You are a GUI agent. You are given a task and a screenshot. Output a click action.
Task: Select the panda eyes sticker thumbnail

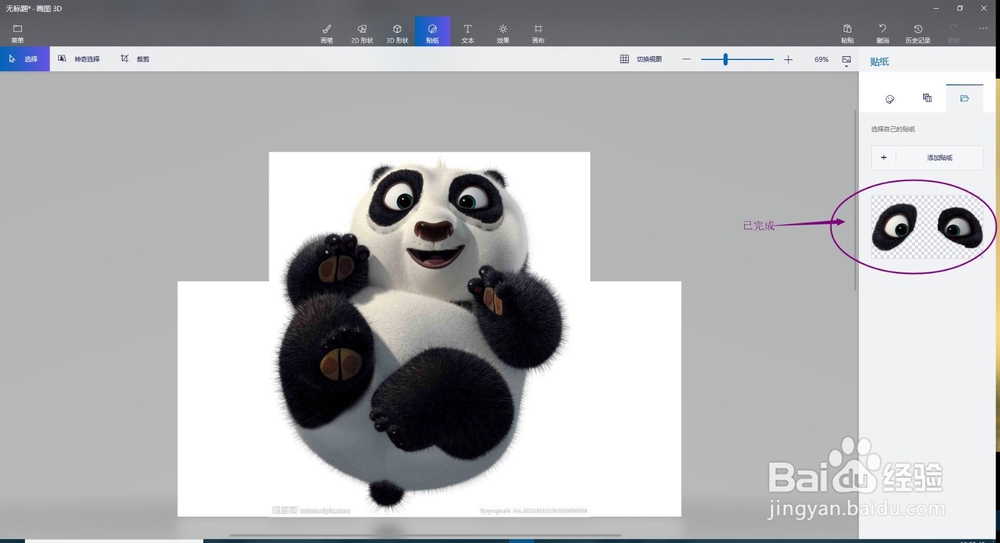click(927, 227)
